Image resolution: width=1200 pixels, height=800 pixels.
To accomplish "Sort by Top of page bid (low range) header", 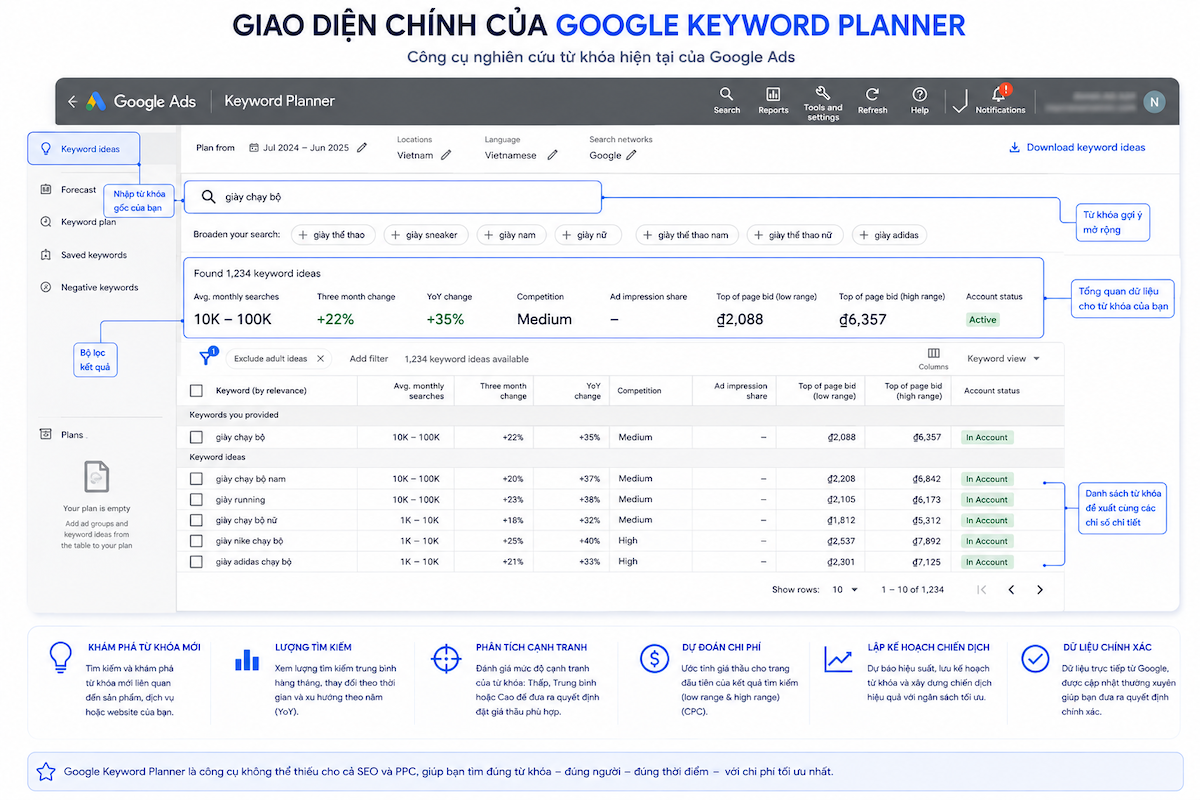I will point(827,391).
